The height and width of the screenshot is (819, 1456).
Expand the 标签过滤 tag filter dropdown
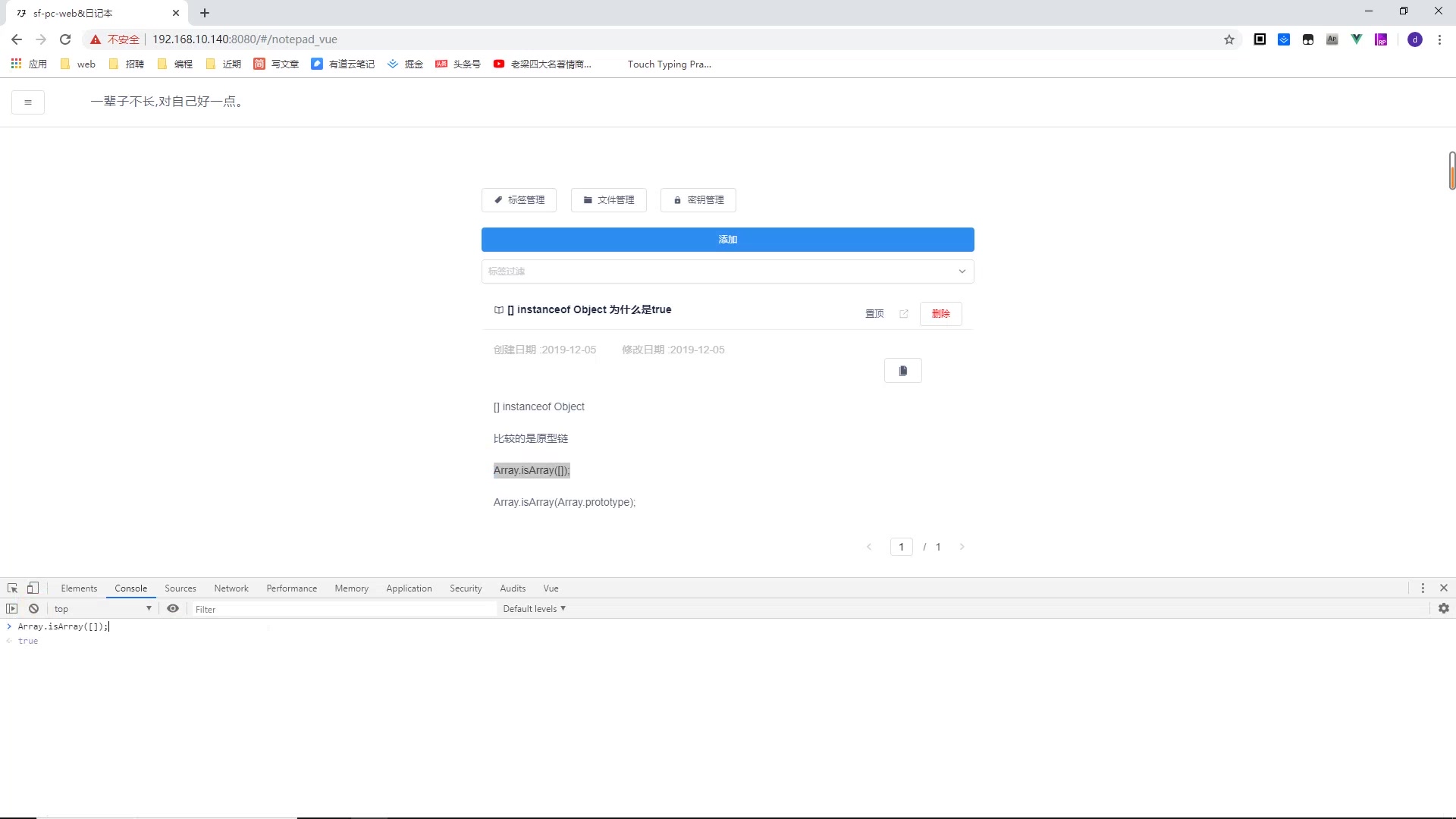(727, 271)
